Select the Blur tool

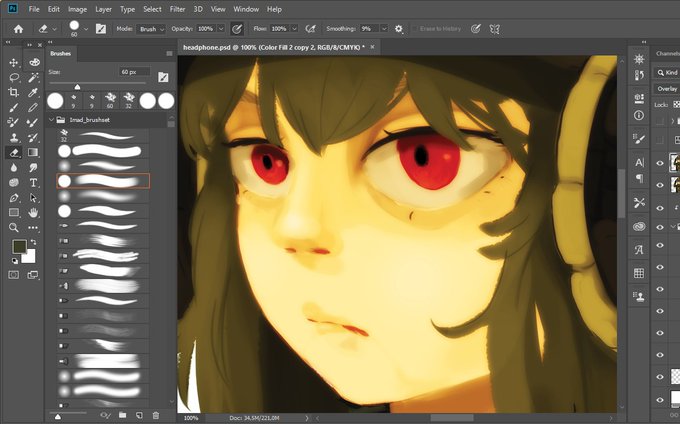[x=13, y=168]
